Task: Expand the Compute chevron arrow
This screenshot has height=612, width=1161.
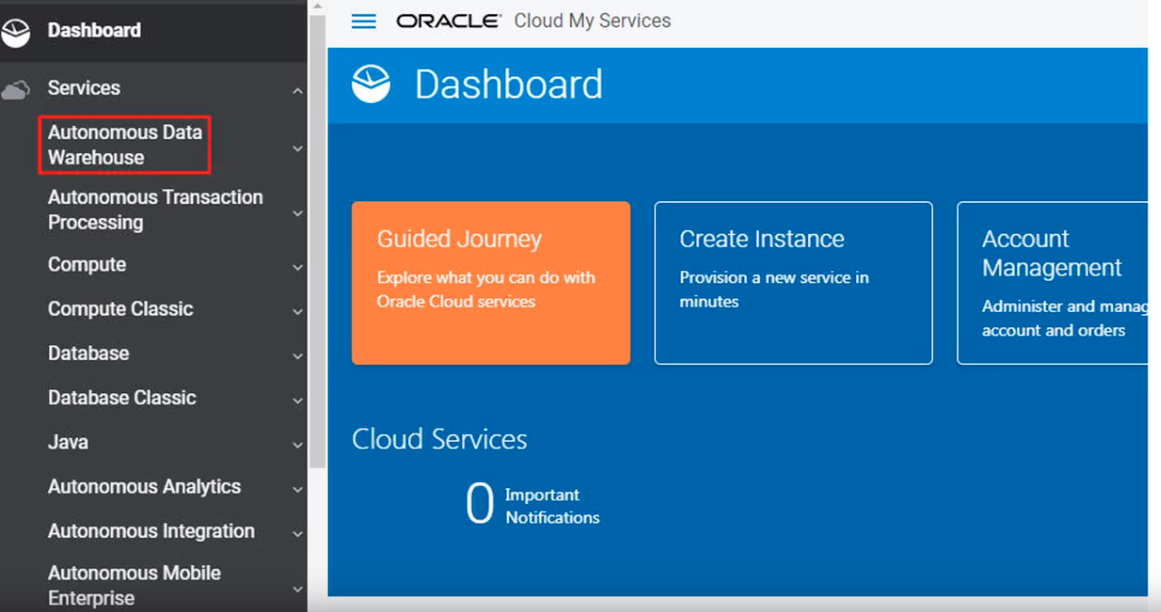Action: 297,268
